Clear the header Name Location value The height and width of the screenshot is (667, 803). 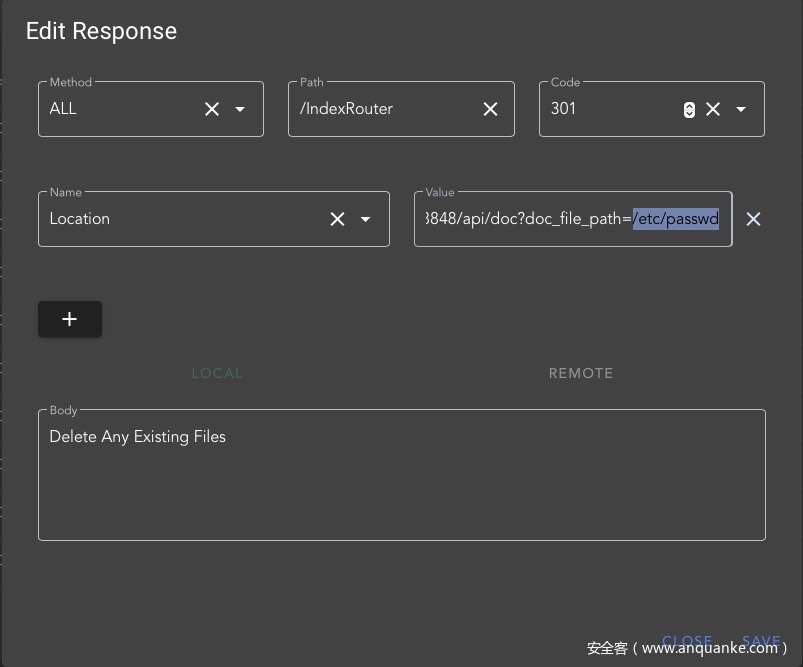[337, 219]
